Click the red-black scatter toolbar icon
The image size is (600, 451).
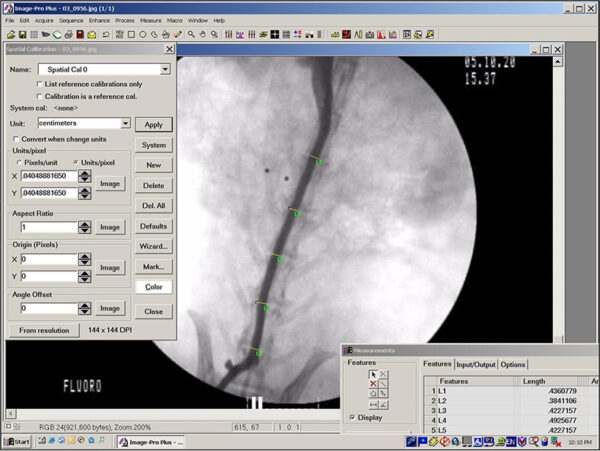point(347,35)
